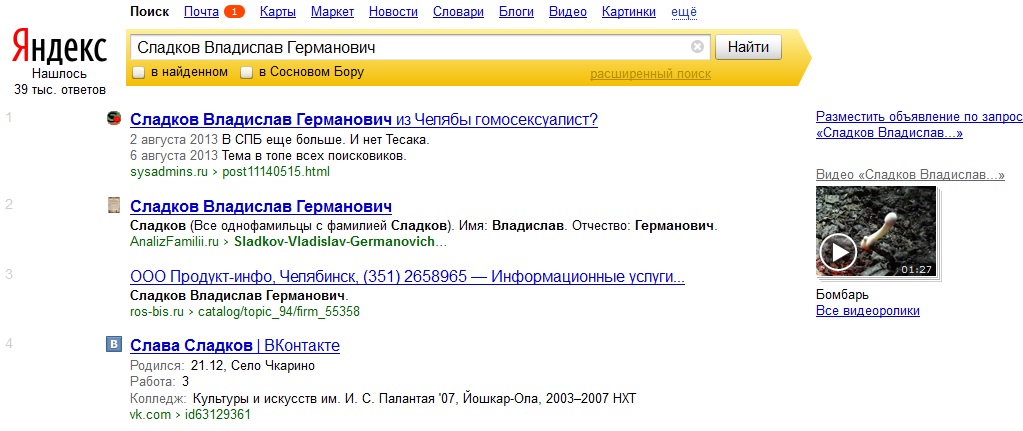Click the AnalizFamilii.ru green URL
The height and width of the screenshot is (431, 1023).
pos(289,242)
